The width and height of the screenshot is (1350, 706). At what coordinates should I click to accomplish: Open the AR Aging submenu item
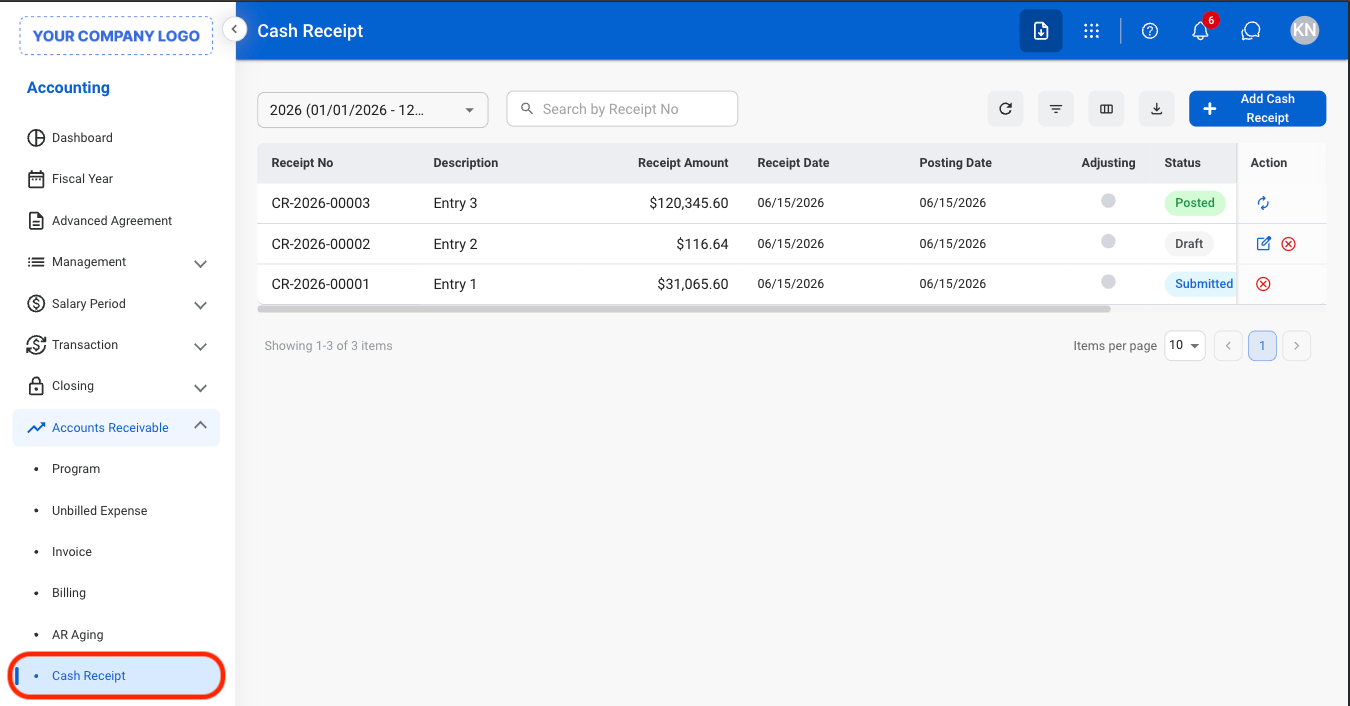pyautogui.click(x=78, y=635)
